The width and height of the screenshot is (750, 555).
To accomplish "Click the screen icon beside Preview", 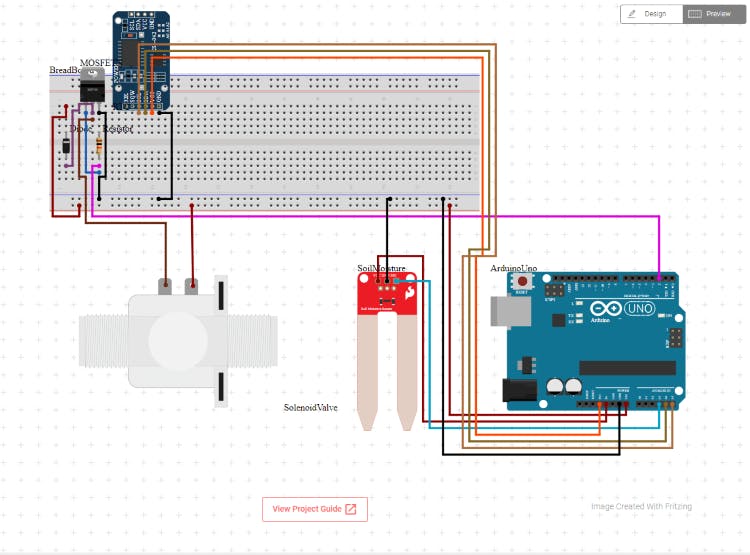I will pyautogui.click(x=694, y=14).
